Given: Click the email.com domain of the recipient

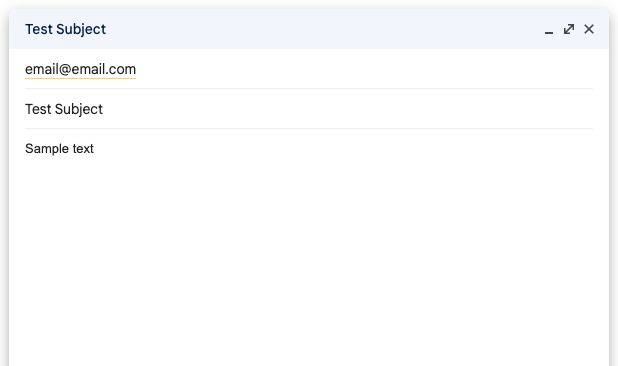Looking at the screenshot, I should (104, 69).
